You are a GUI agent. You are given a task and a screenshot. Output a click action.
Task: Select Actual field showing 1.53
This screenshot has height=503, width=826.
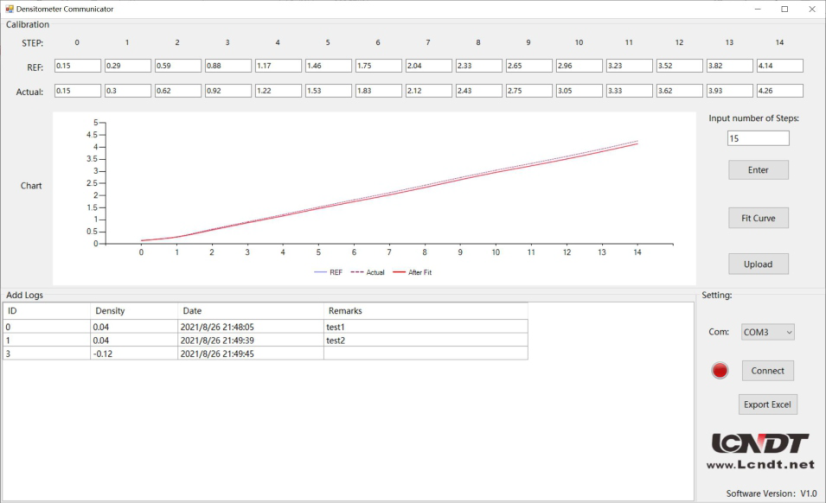pos(328,91)
